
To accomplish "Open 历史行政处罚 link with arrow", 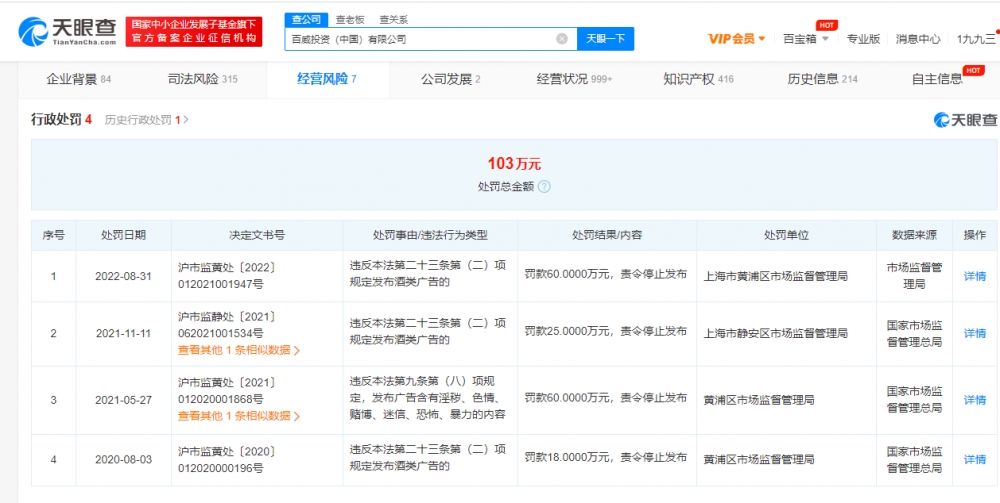I will point(146,120).
